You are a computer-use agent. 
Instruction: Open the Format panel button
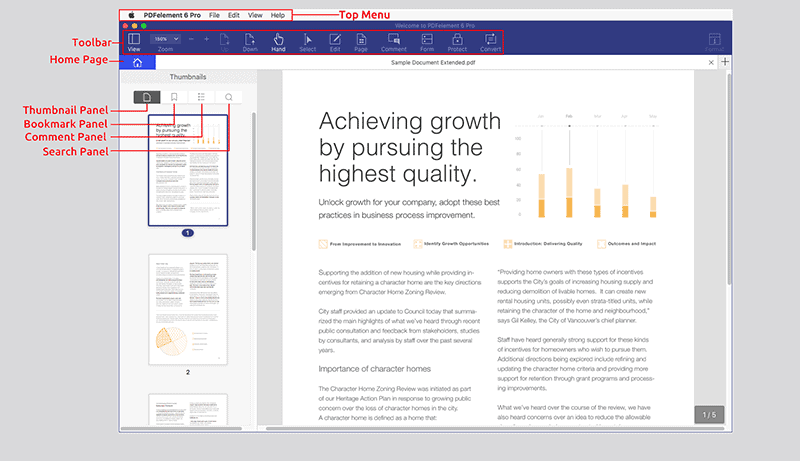tap(714, 42)
